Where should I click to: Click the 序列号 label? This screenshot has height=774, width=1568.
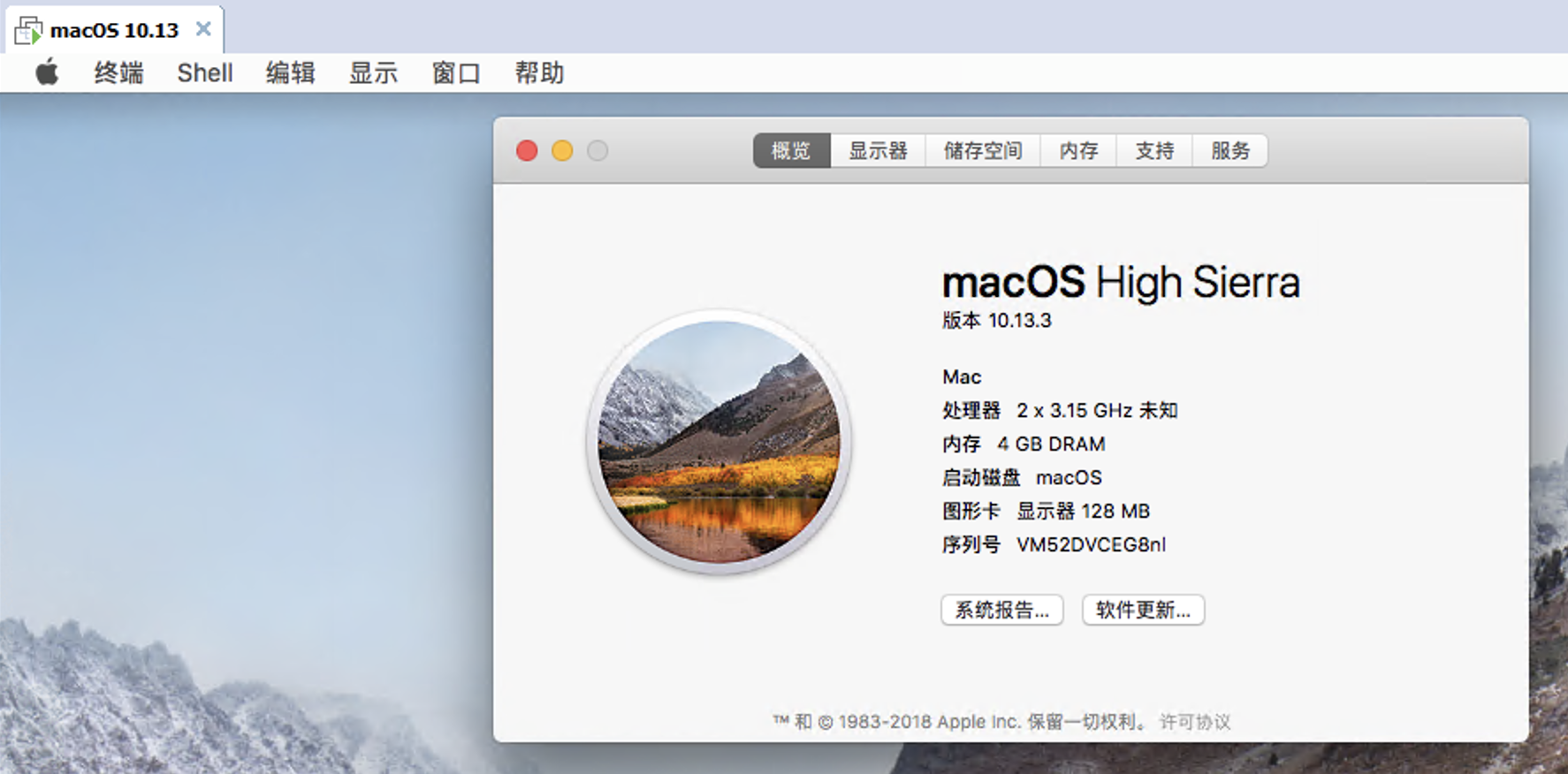coord(971,544)
